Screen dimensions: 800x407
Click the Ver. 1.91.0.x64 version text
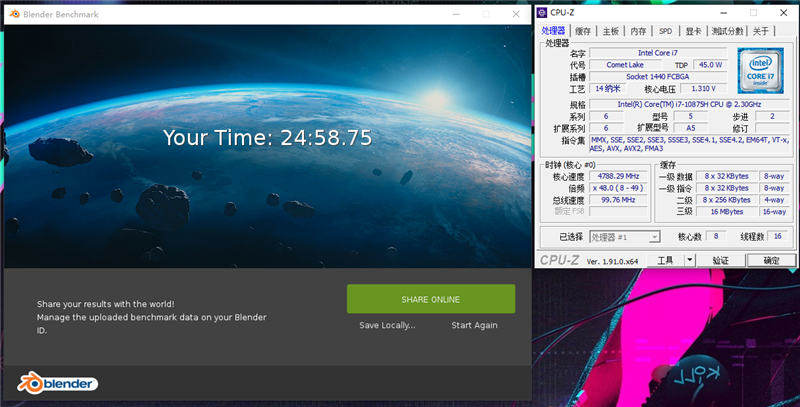(612, 261)
